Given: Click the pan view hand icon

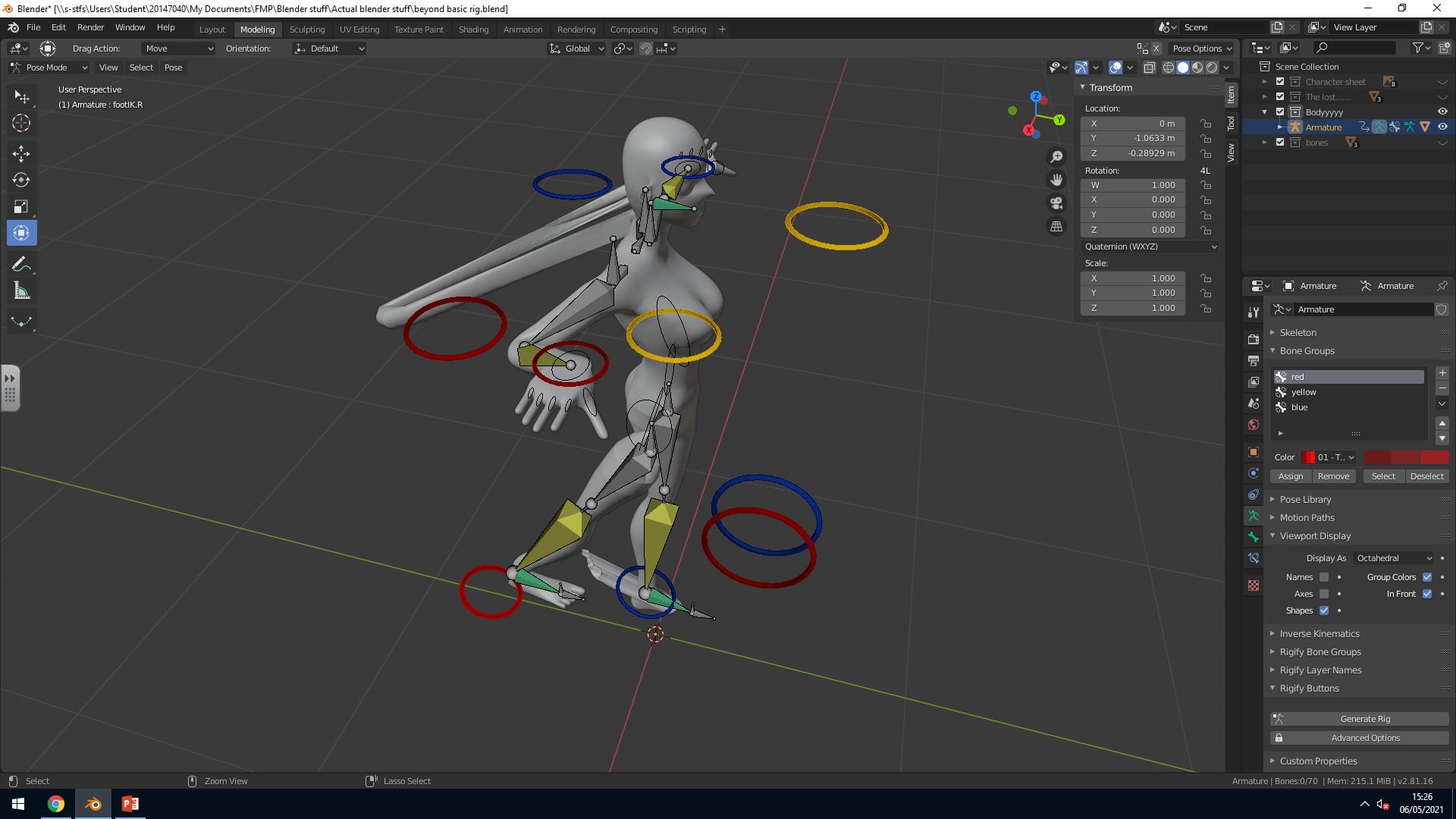Looking at the screenshot, I should pos(1056,180).
